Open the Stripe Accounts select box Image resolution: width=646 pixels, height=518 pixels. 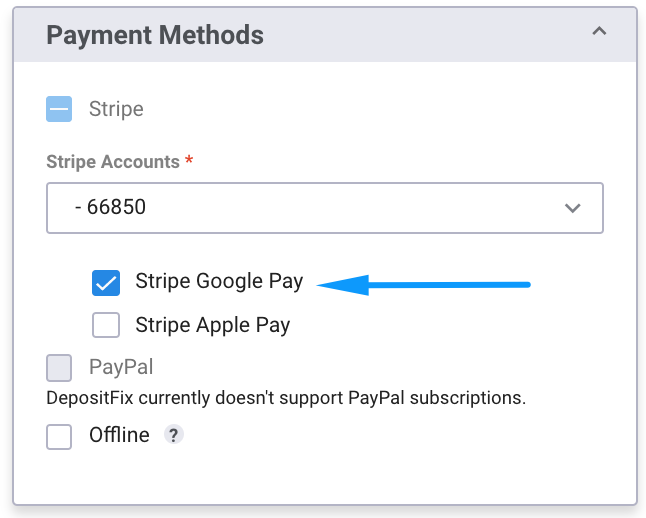(x=324, y=208)
